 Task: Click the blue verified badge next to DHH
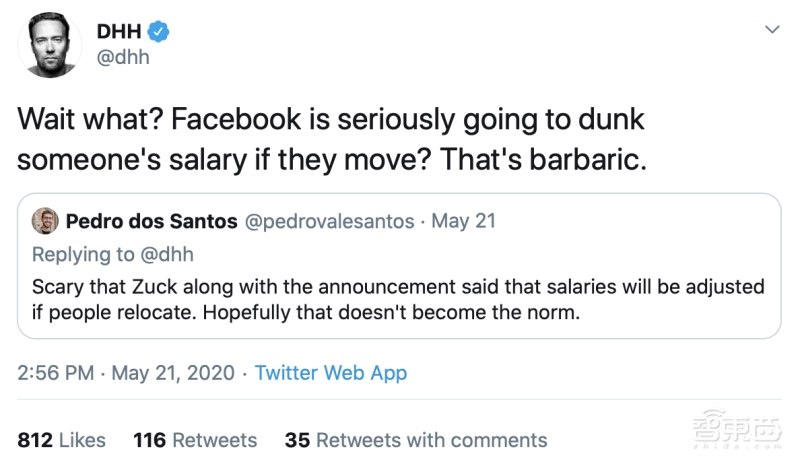tap(160, 32)
